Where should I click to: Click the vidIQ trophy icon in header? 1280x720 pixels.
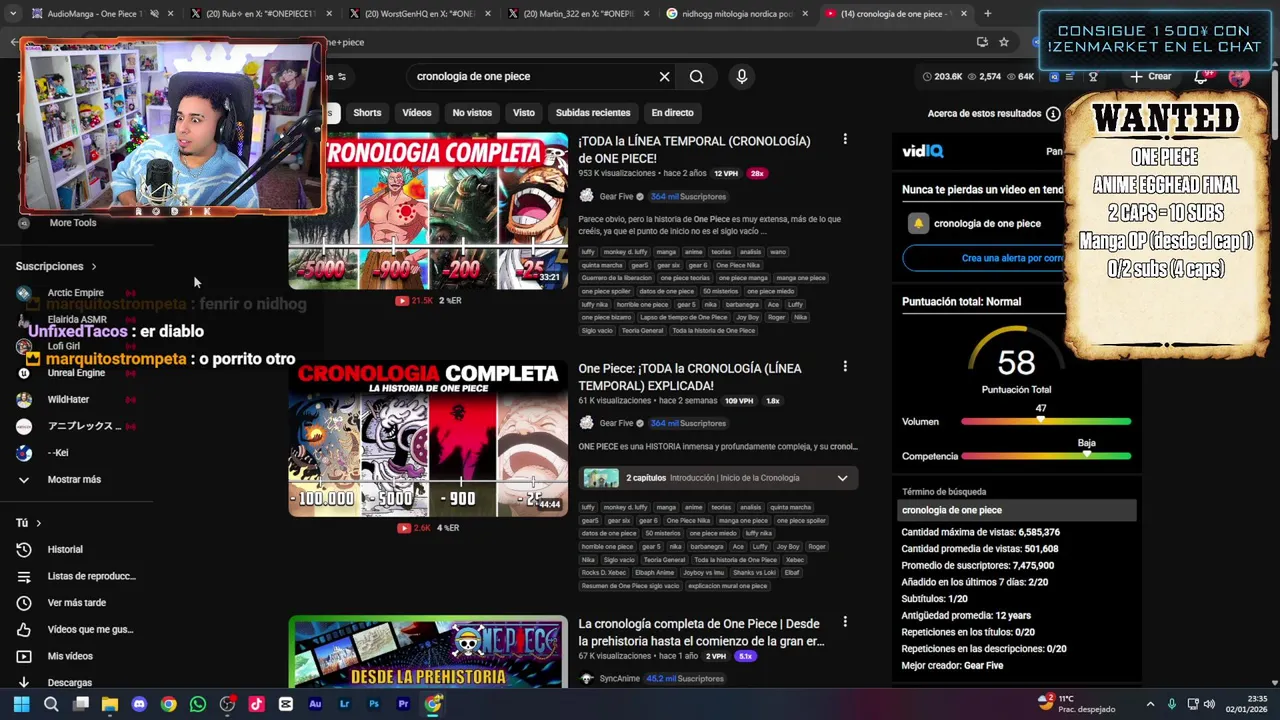click(1093, 77)
